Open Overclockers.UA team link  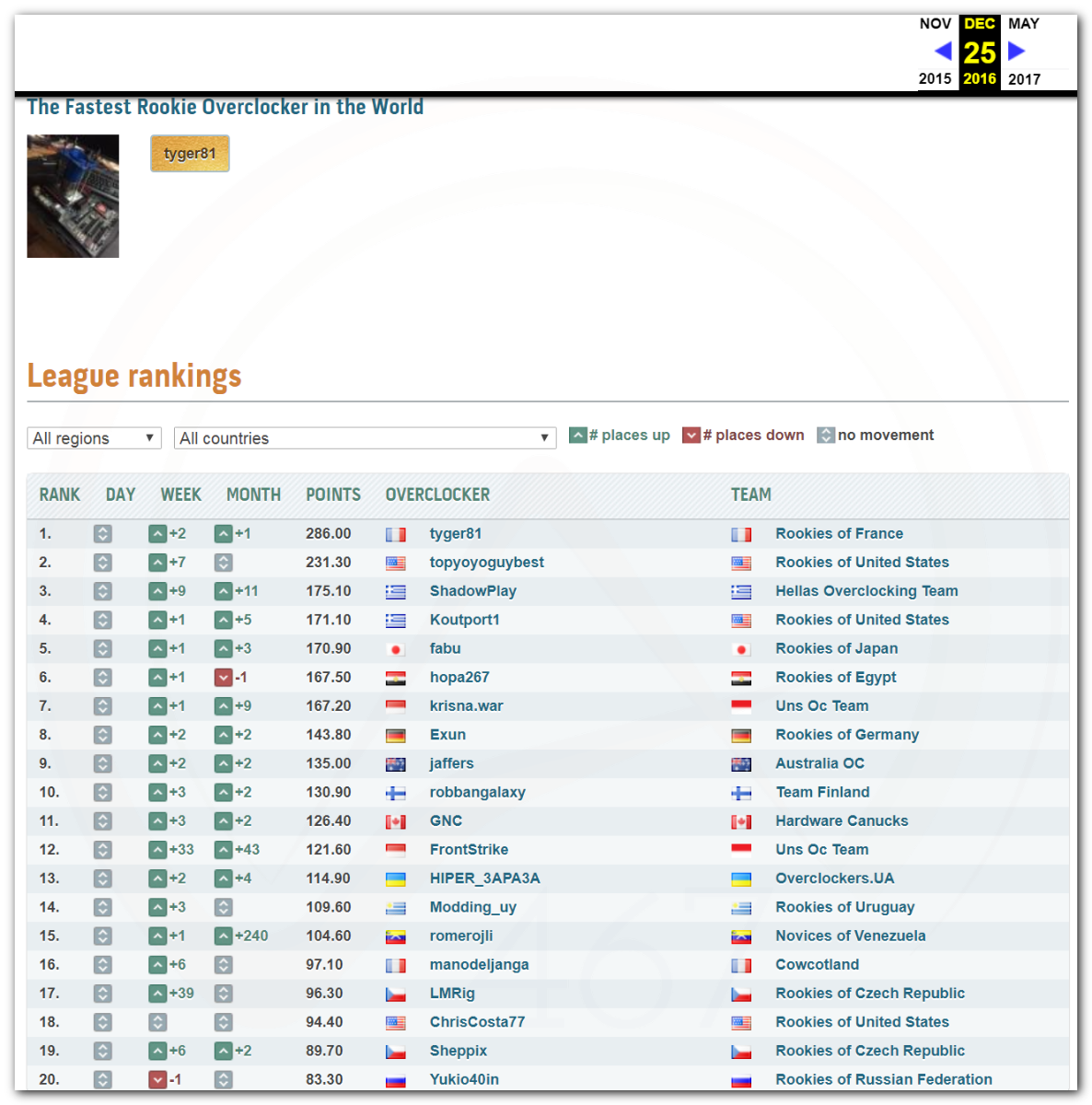835,878
